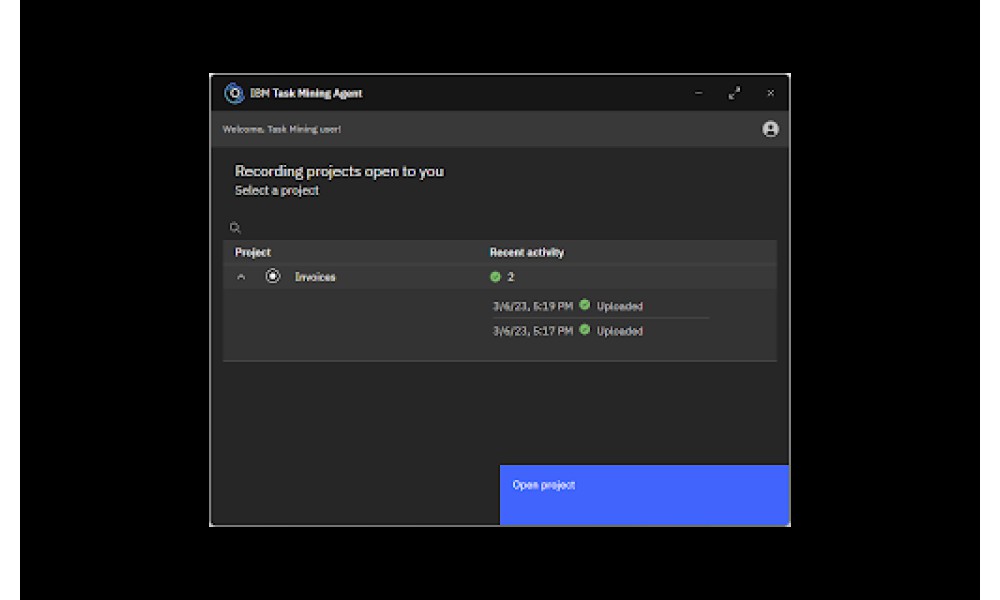Image resolution: width=1000 pixels, height=600 pixels.
Task: Select the Invoices project radio button
Action: click(x=273, y=276)
